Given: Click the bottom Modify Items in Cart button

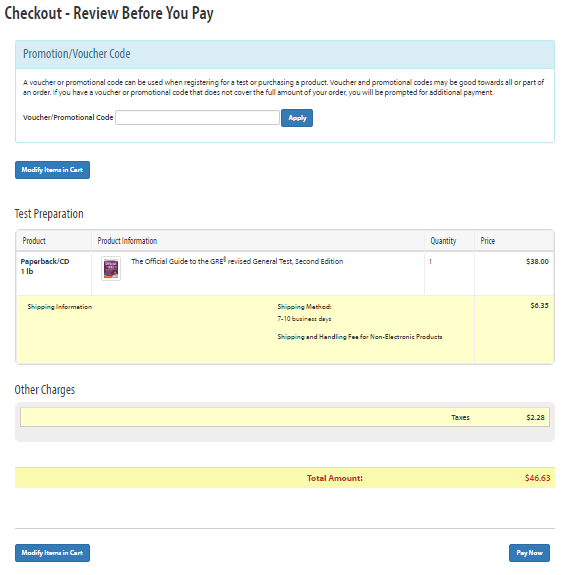Looking at the screenshot, I should (52, 553).
